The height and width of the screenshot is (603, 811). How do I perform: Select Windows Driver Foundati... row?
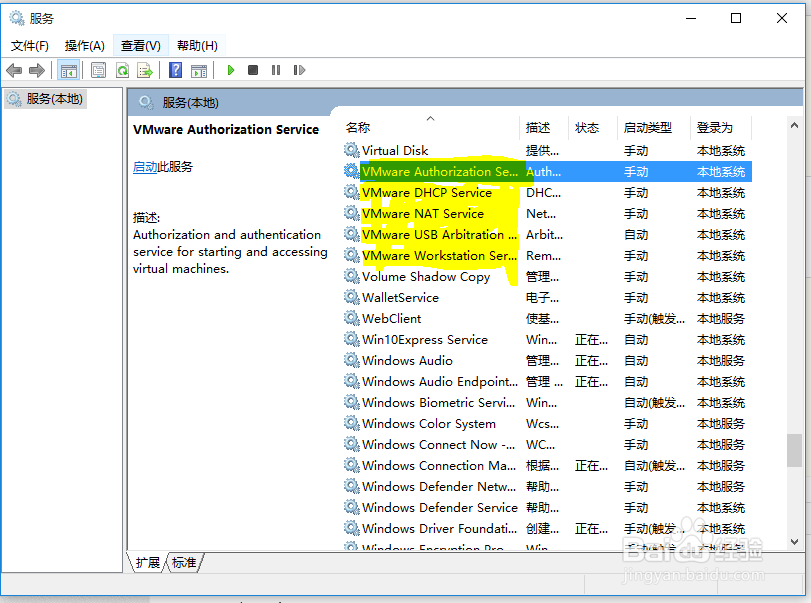tap(547, 529)
